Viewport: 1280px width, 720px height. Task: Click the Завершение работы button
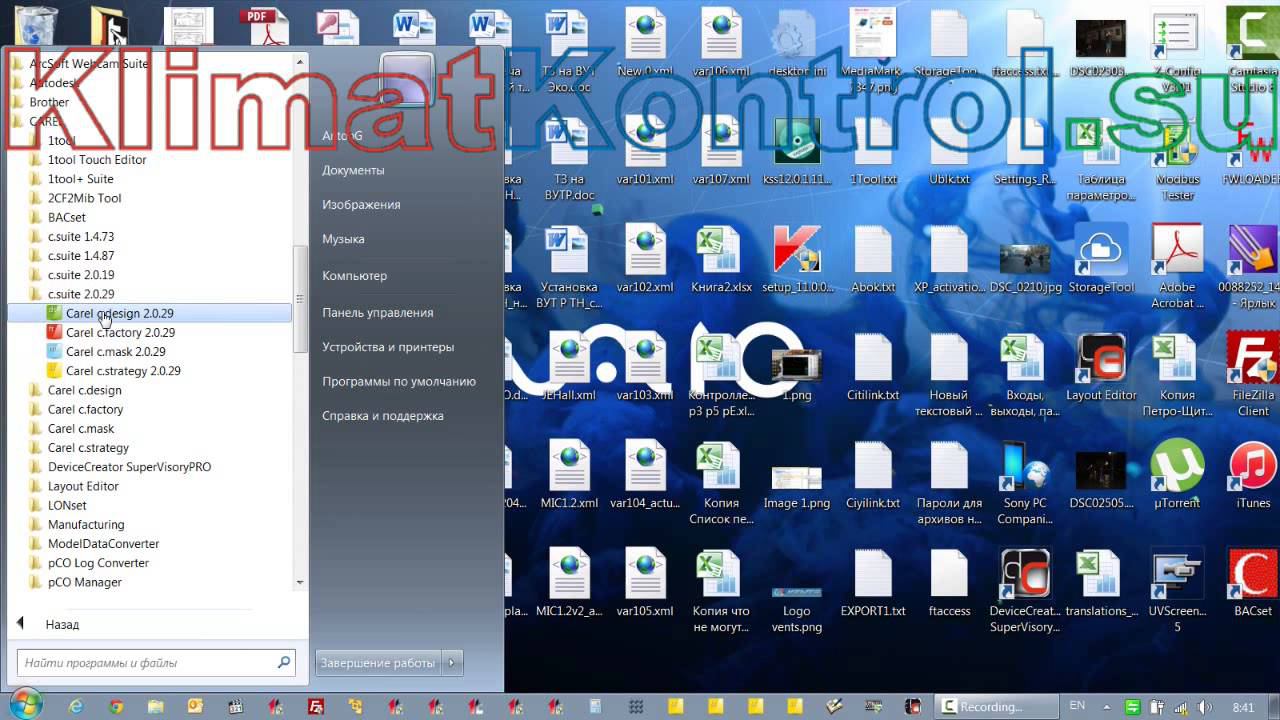378,663
